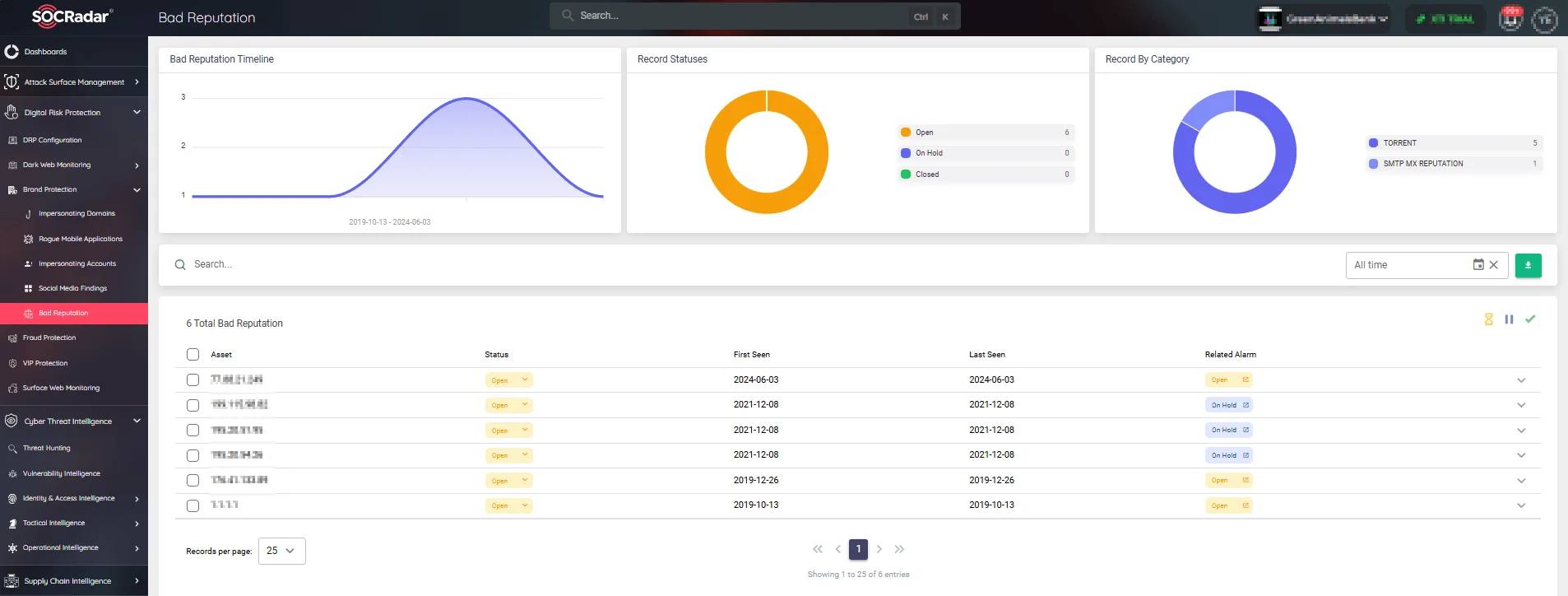
Task: Click the DRP Configuration icon
Action: point(12,140)
